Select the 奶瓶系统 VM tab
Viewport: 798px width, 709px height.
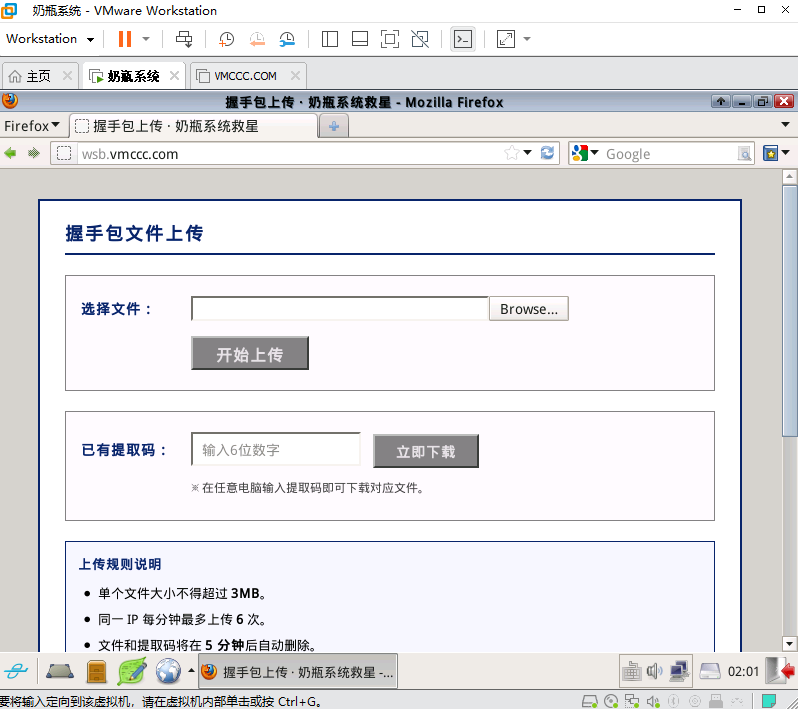click(x=133, y=76)
